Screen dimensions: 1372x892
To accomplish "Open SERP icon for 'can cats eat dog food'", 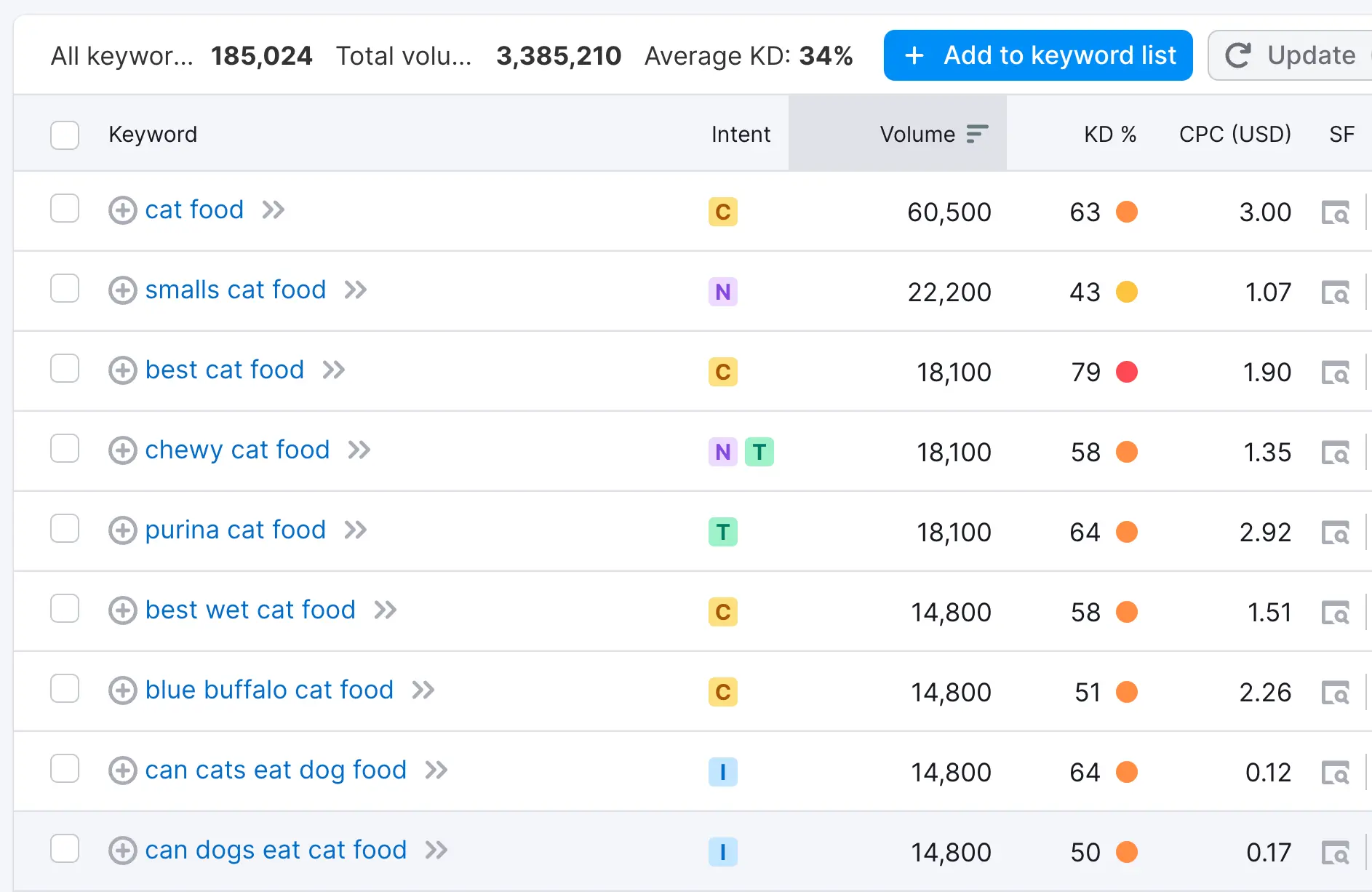I will pos(1335,773).
